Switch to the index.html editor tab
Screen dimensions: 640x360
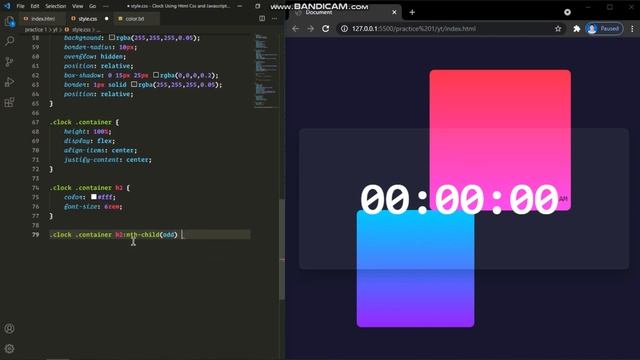42,19
